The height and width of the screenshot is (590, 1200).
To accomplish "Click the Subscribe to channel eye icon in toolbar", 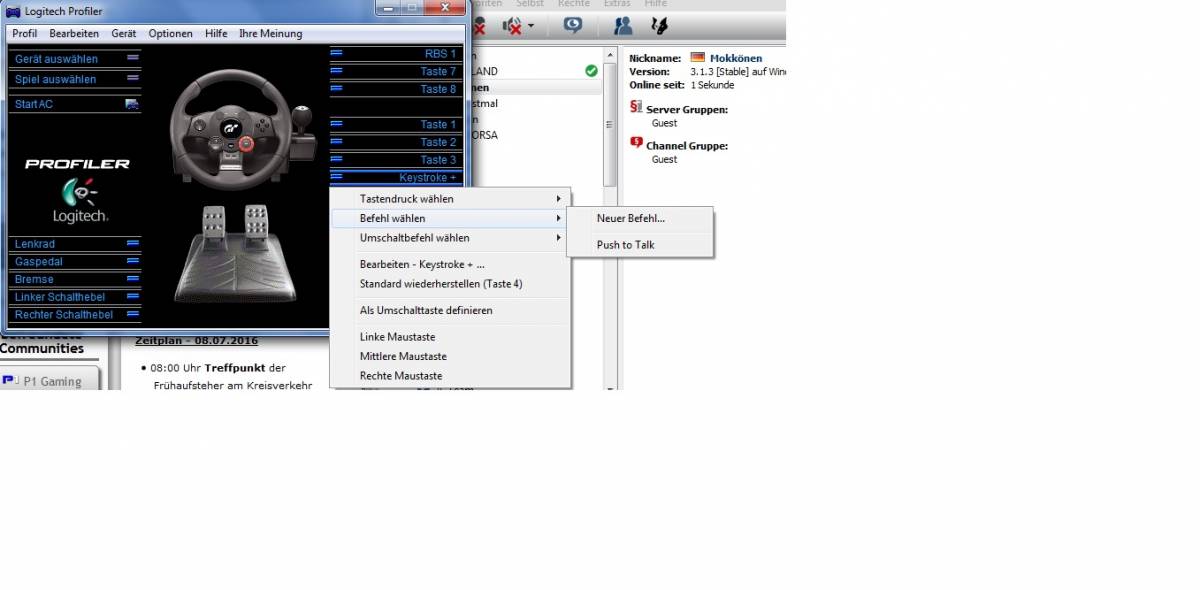I will [x=572, y=26].
